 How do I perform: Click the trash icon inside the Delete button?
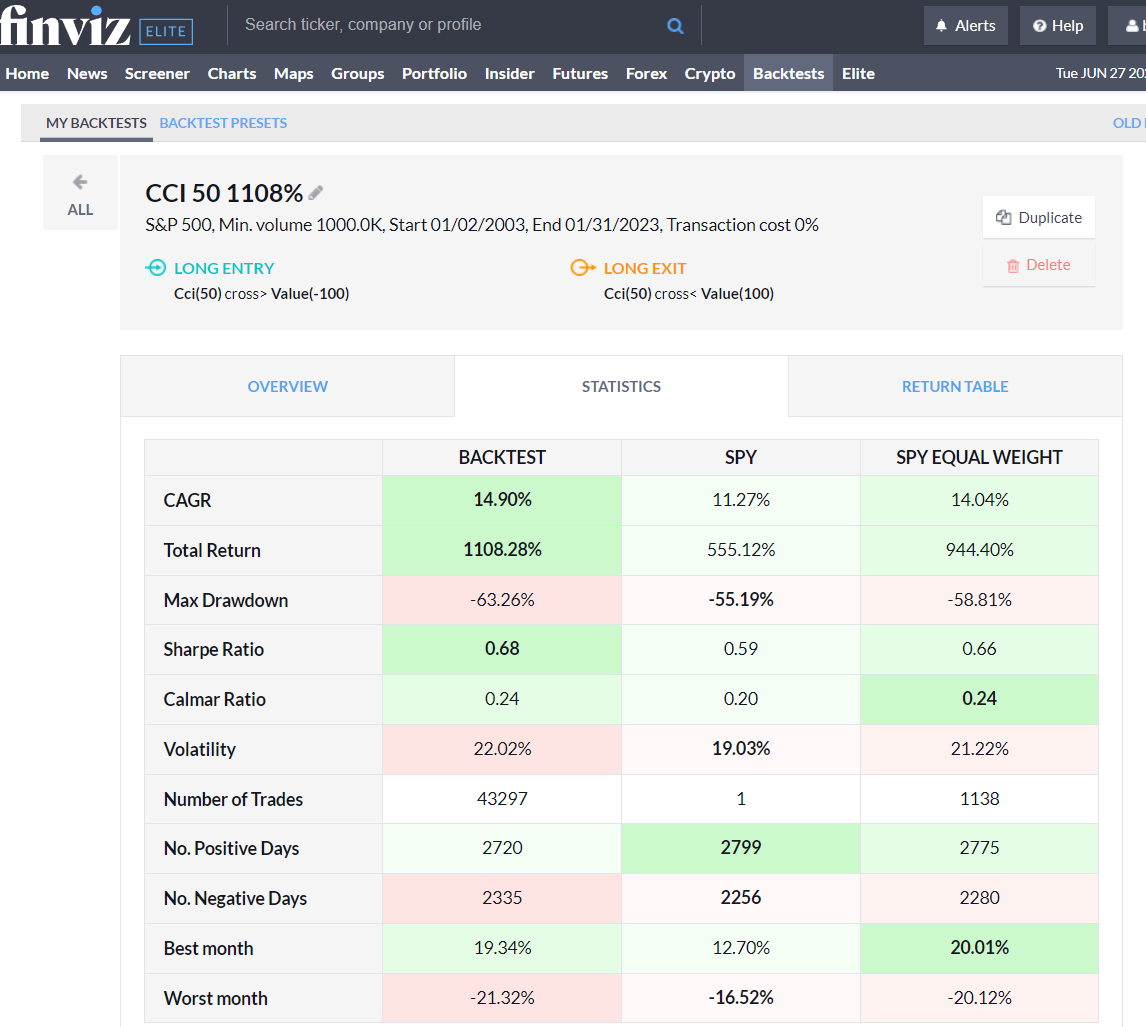tap(1013, 264)
